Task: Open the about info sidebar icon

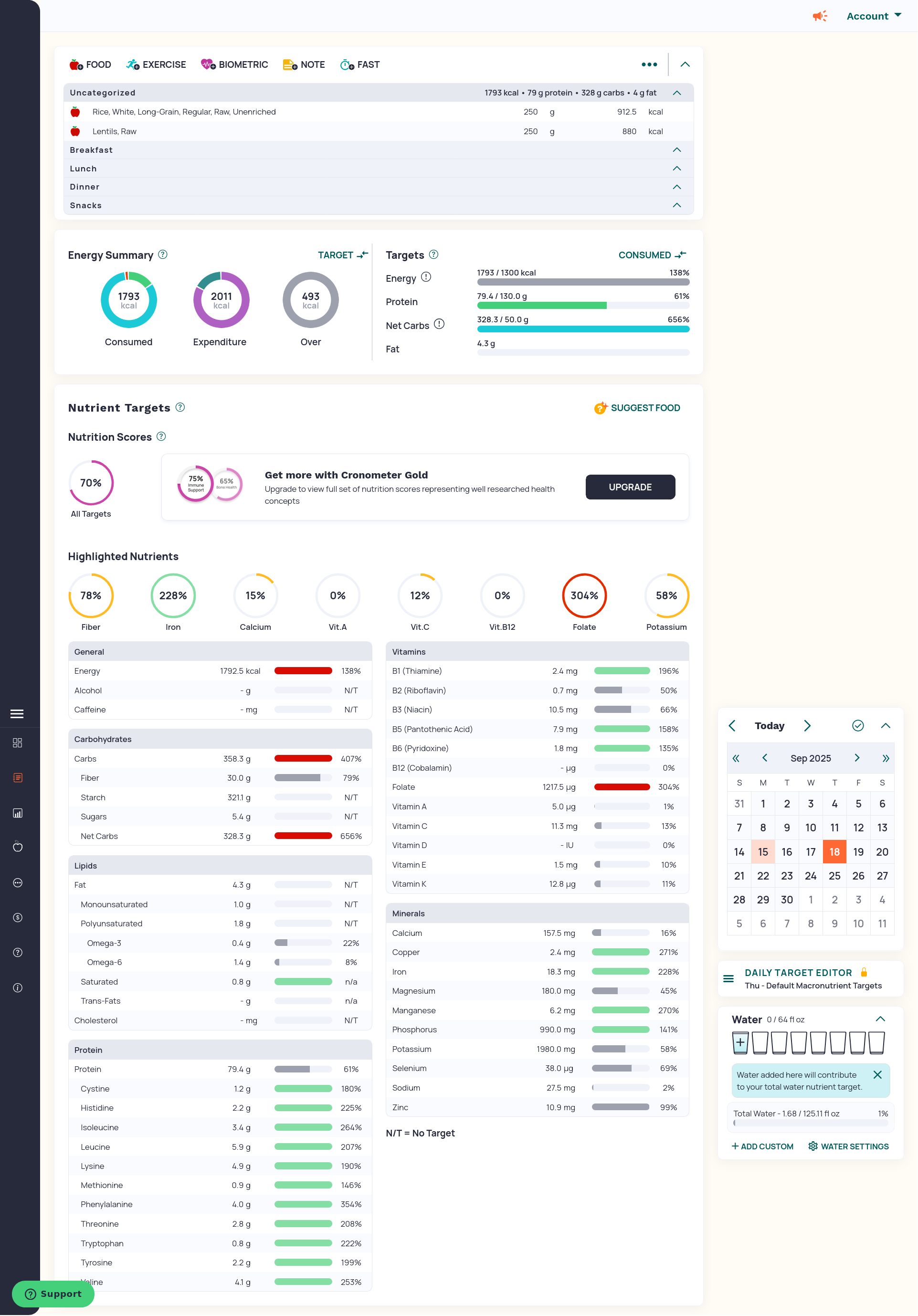Action: pyautogui.click(x=18, y=987)
